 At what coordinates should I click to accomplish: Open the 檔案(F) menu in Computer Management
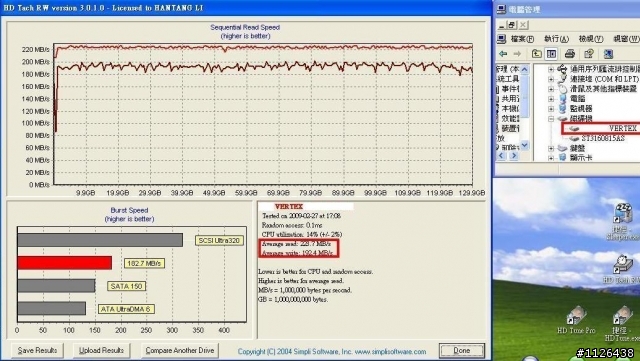click(522, 39)
